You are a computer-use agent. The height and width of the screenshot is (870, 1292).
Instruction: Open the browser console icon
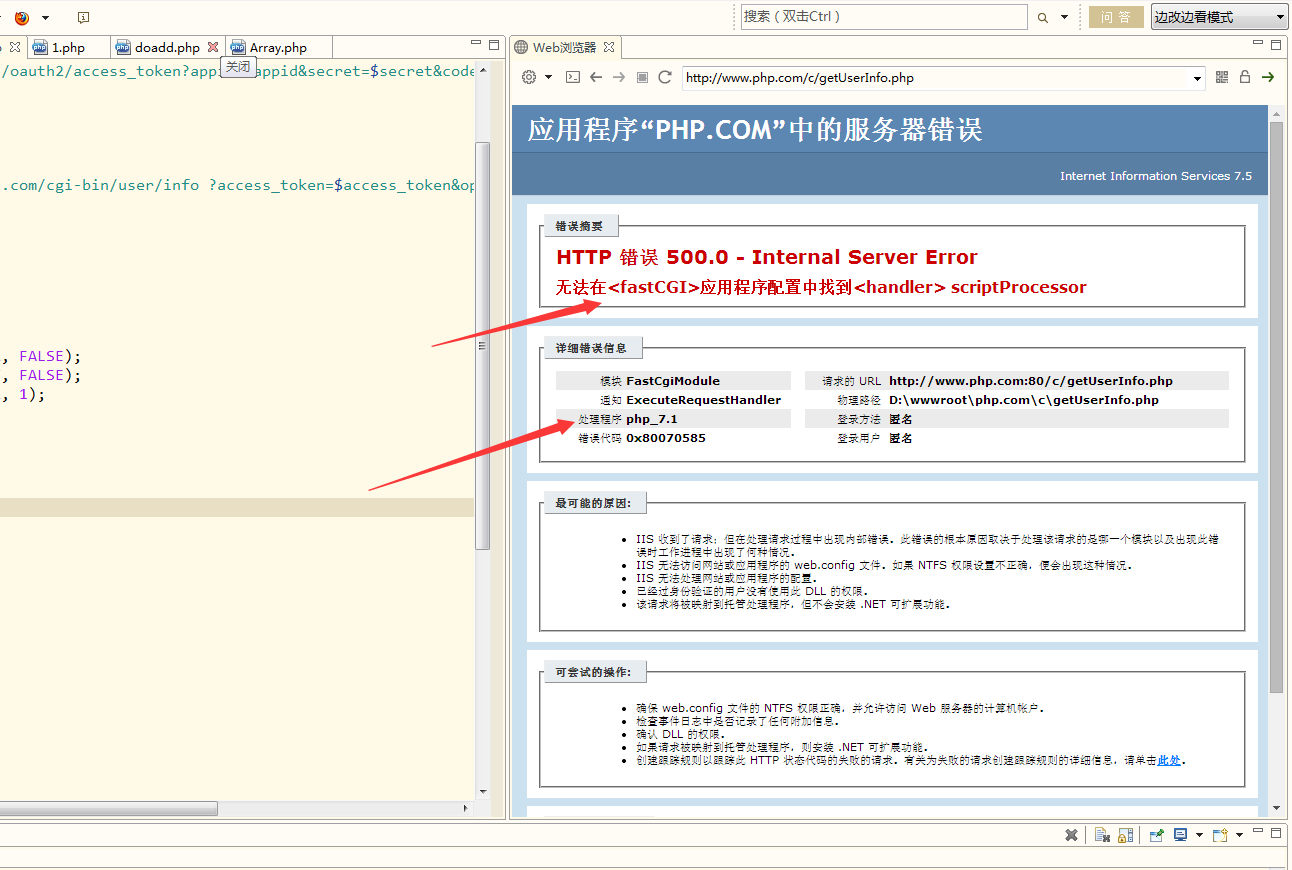pyautogui.click(x=573, y=77)
